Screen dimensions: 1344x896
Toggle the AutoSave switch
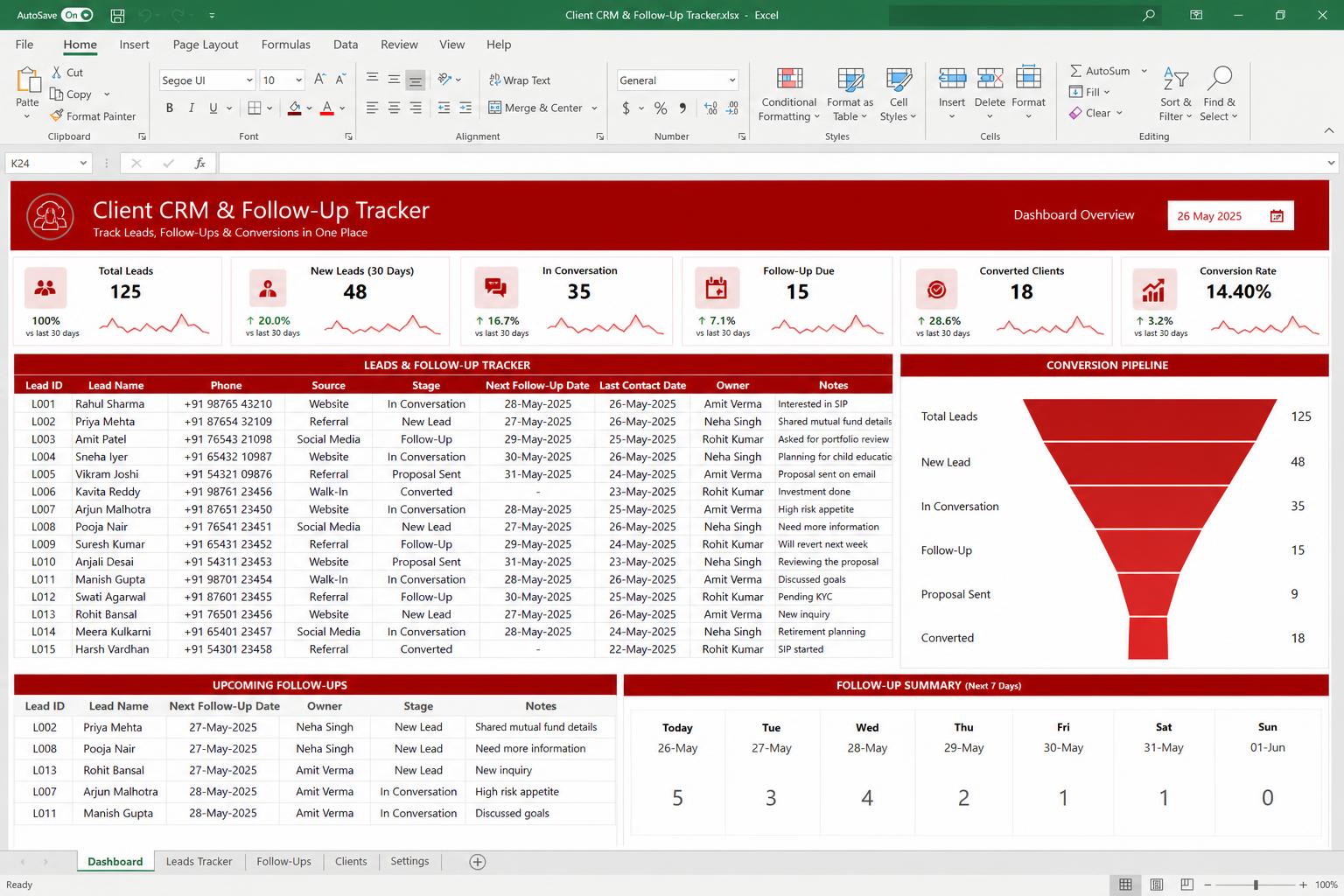tap(77, 15)
